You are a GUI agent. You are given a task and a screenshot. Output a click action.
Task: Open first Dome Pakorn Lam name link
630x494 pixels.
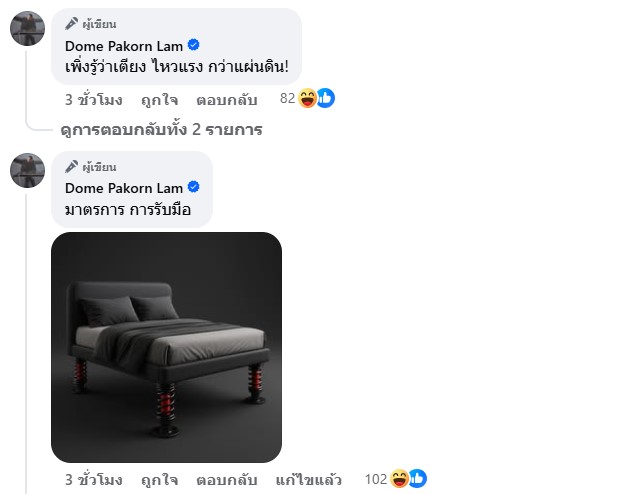click(124, 46)
